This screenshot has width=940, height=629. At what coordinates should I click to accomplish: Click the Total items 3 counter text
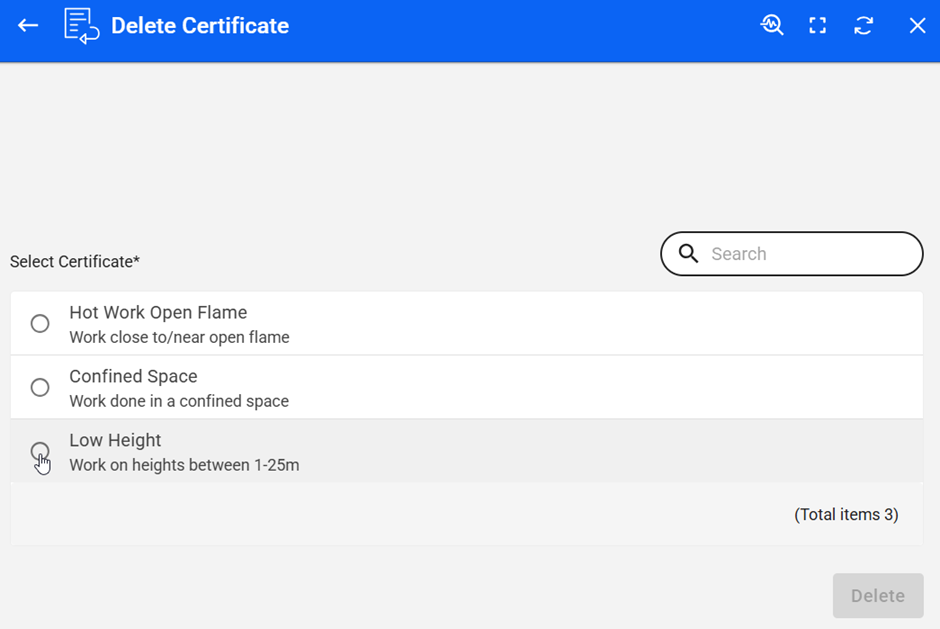point(846,515)
